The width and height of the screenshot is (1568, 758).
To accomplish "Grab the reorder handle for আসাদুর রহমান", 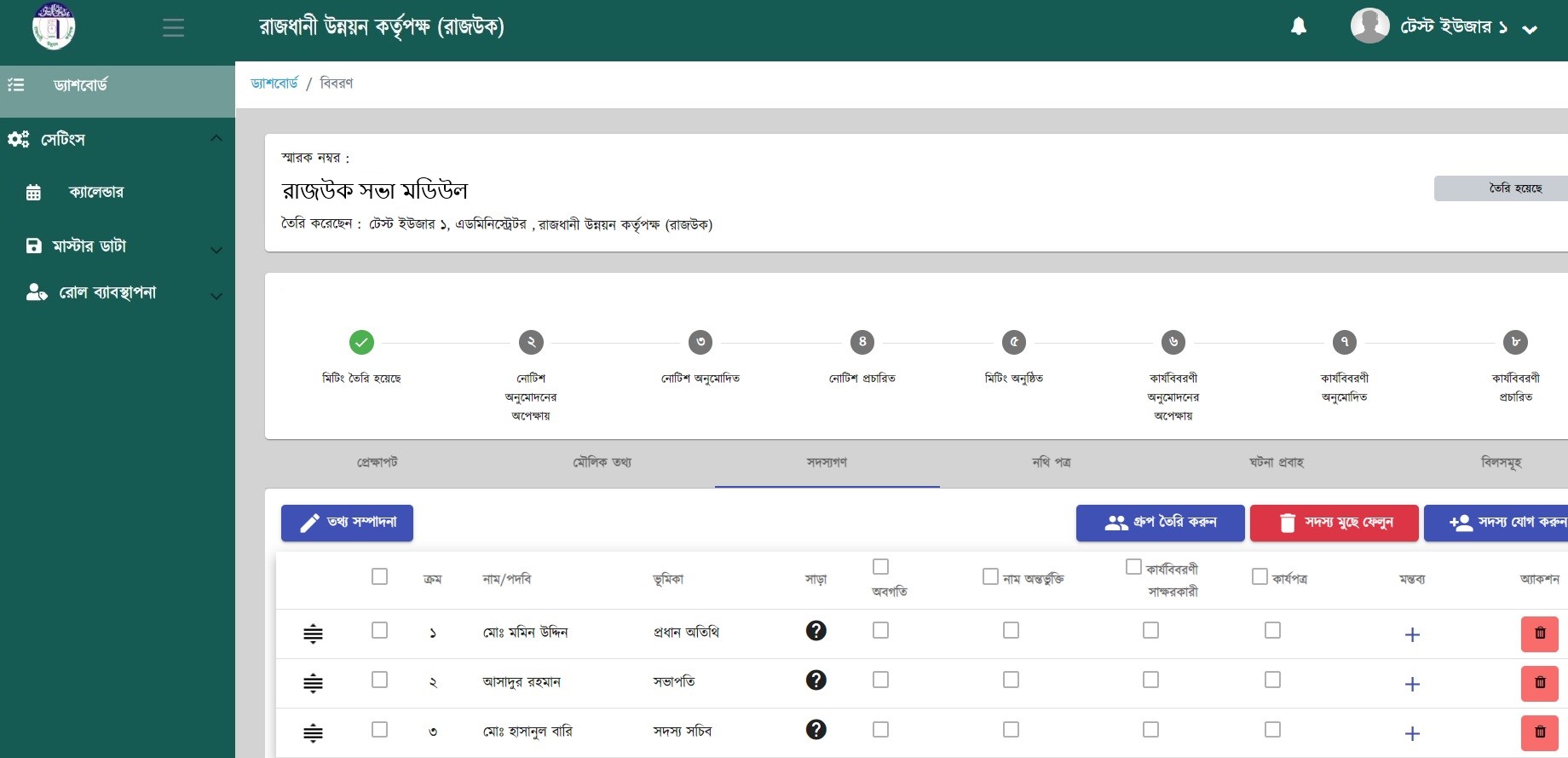I will point(313,683).
